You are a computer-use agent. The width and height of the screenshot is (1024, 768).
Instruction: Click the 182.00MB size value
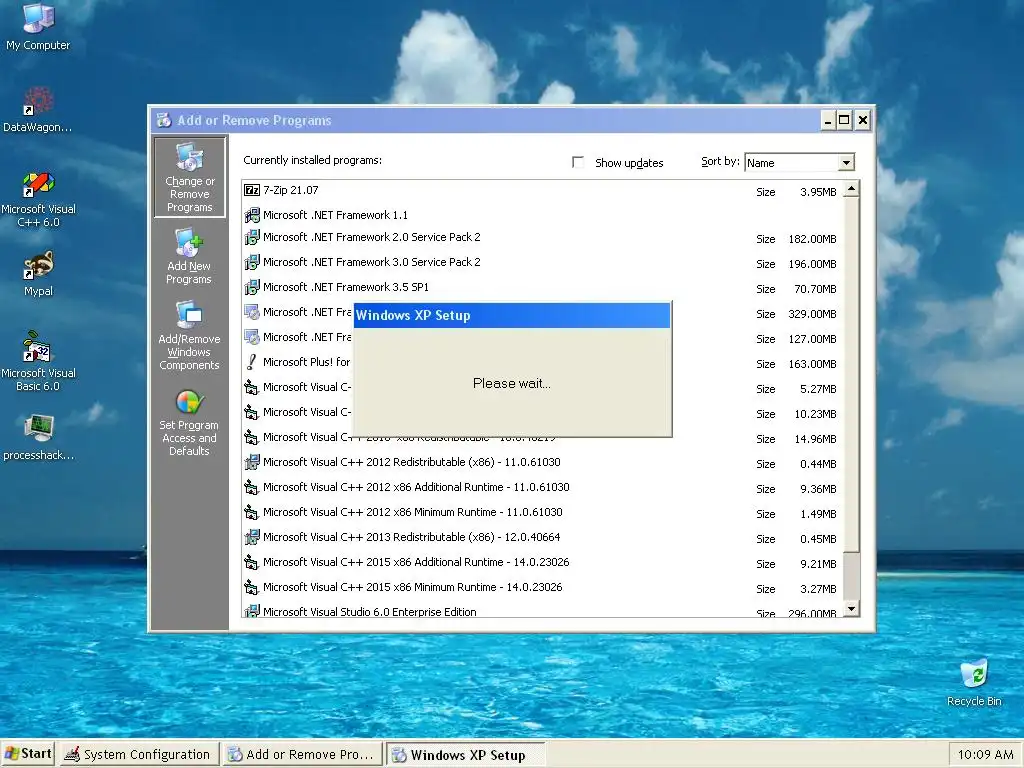812,239
